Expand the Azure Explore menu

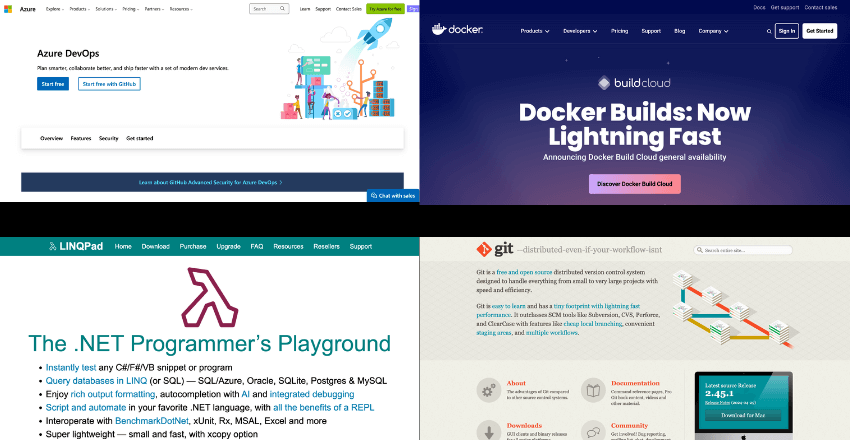55,9
